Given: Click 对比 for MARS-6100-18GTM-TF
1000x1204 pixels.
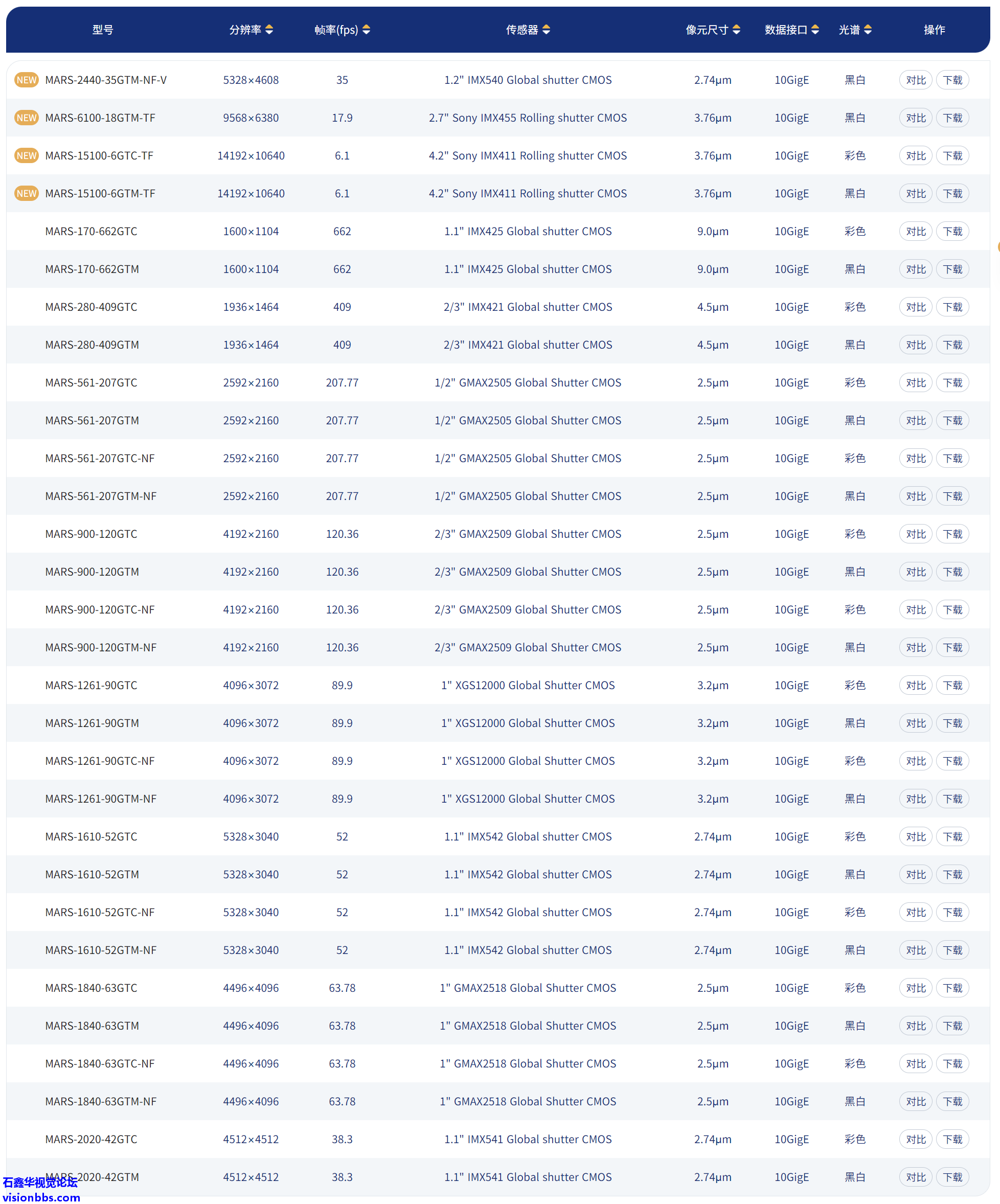Looking at the screenshot, I should coord(915,118).
